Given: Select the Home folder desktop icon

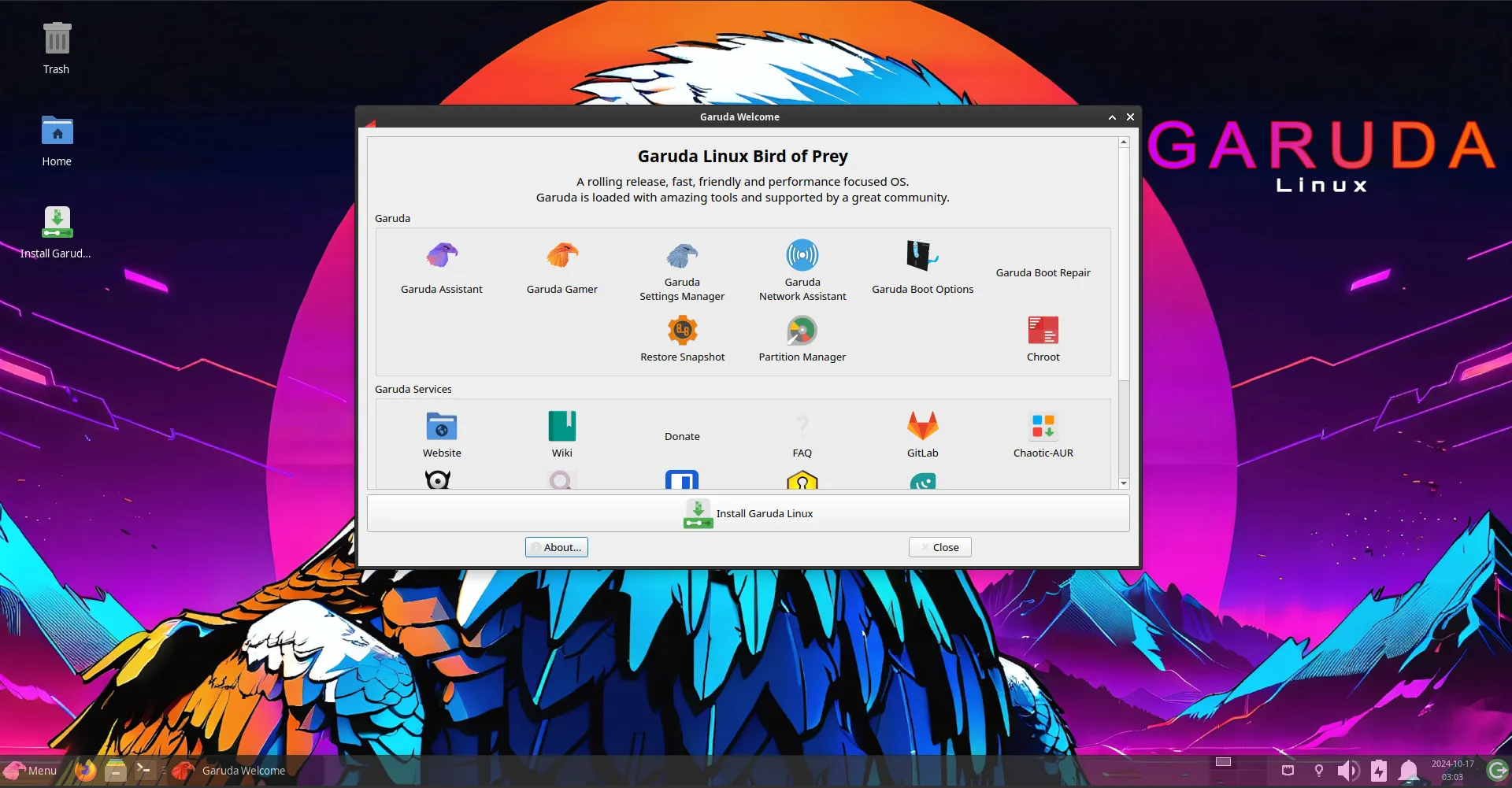Looking at the screenshot, I should pyautogui.click(x=57, y=140).
